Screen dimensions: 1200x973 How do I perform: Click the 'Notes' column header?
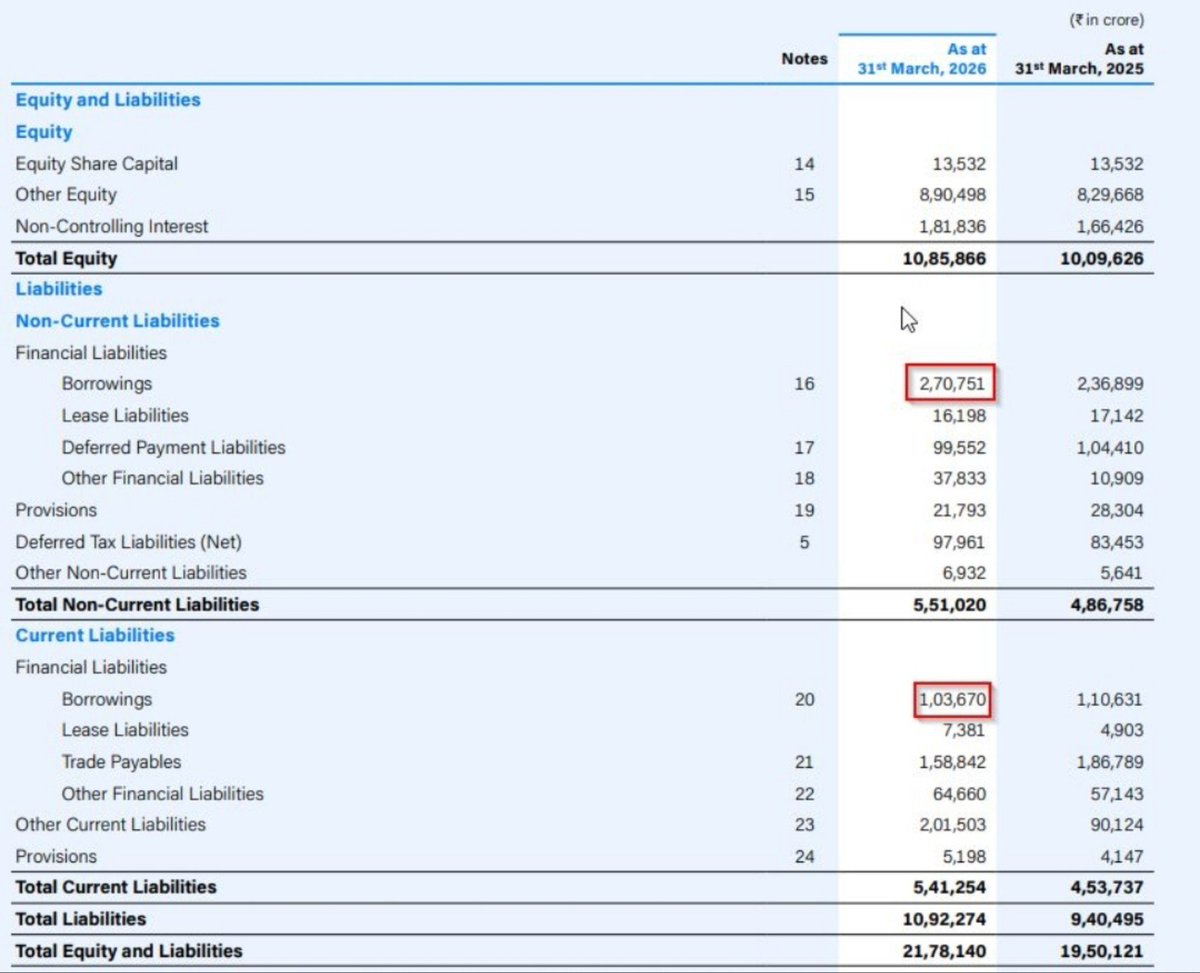coord(805,59)
